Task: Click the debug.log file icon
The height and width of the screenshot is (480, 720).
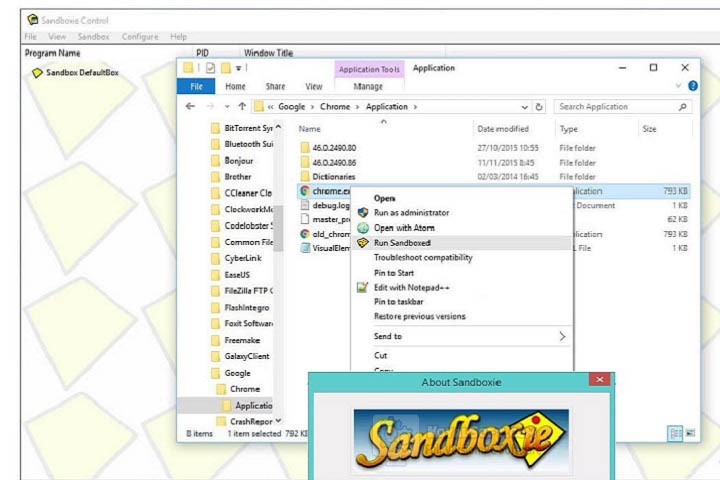Action: pyautogui.click(x=304, y=205)
